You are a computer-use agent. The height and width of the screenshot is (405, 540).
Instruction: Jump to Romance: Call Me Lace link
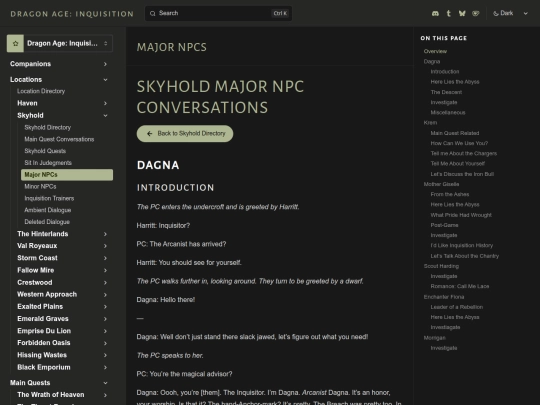point(460,287)
